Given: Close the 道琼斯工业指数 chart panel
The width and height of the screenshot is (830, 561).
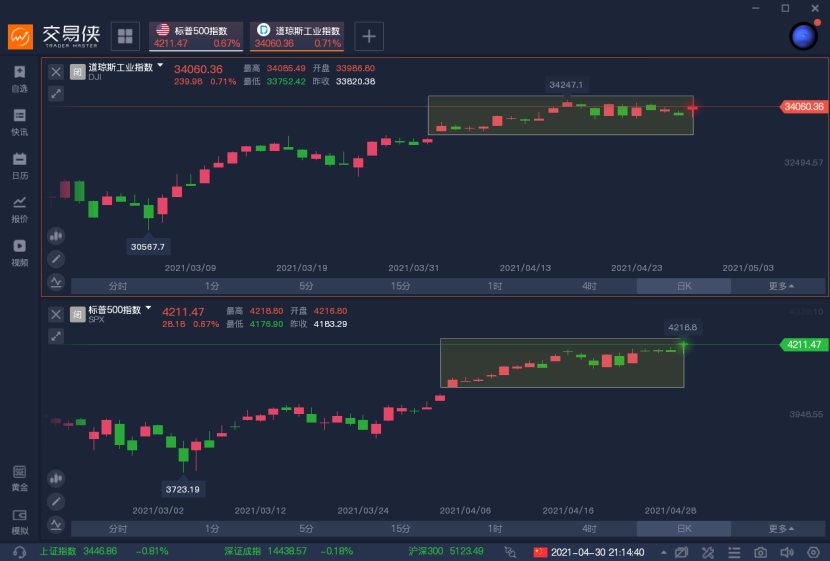Looking at the screenshot, I should point(56,71).
